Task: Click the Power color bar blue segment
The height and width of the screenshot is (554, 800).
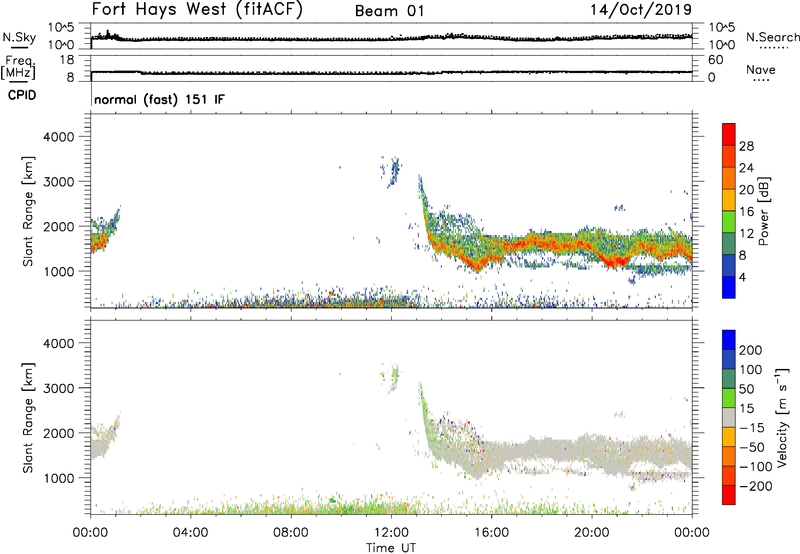Action: tap(729, 287)
